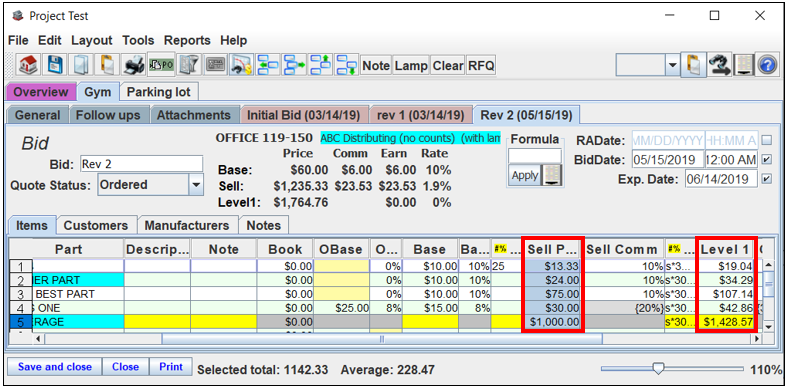This screenshot has width=786, height=389.
Task: Click the paste clipboard icon beside the printer
Action: pos(108,65)
